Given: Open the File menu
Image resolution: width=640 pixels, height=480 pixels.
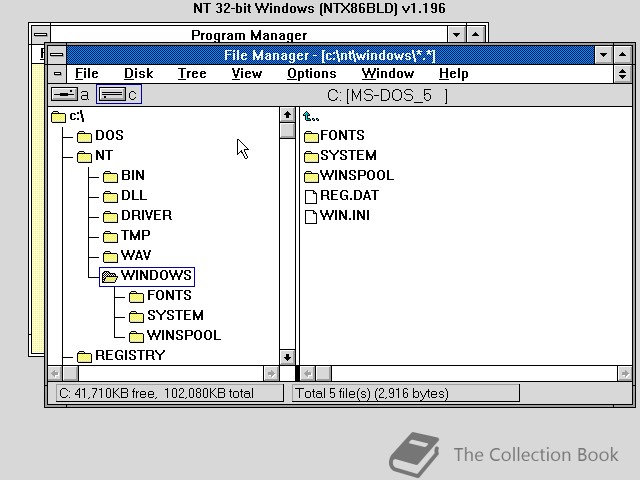Looking at the screenshot, I should click(x=87, y=73).
